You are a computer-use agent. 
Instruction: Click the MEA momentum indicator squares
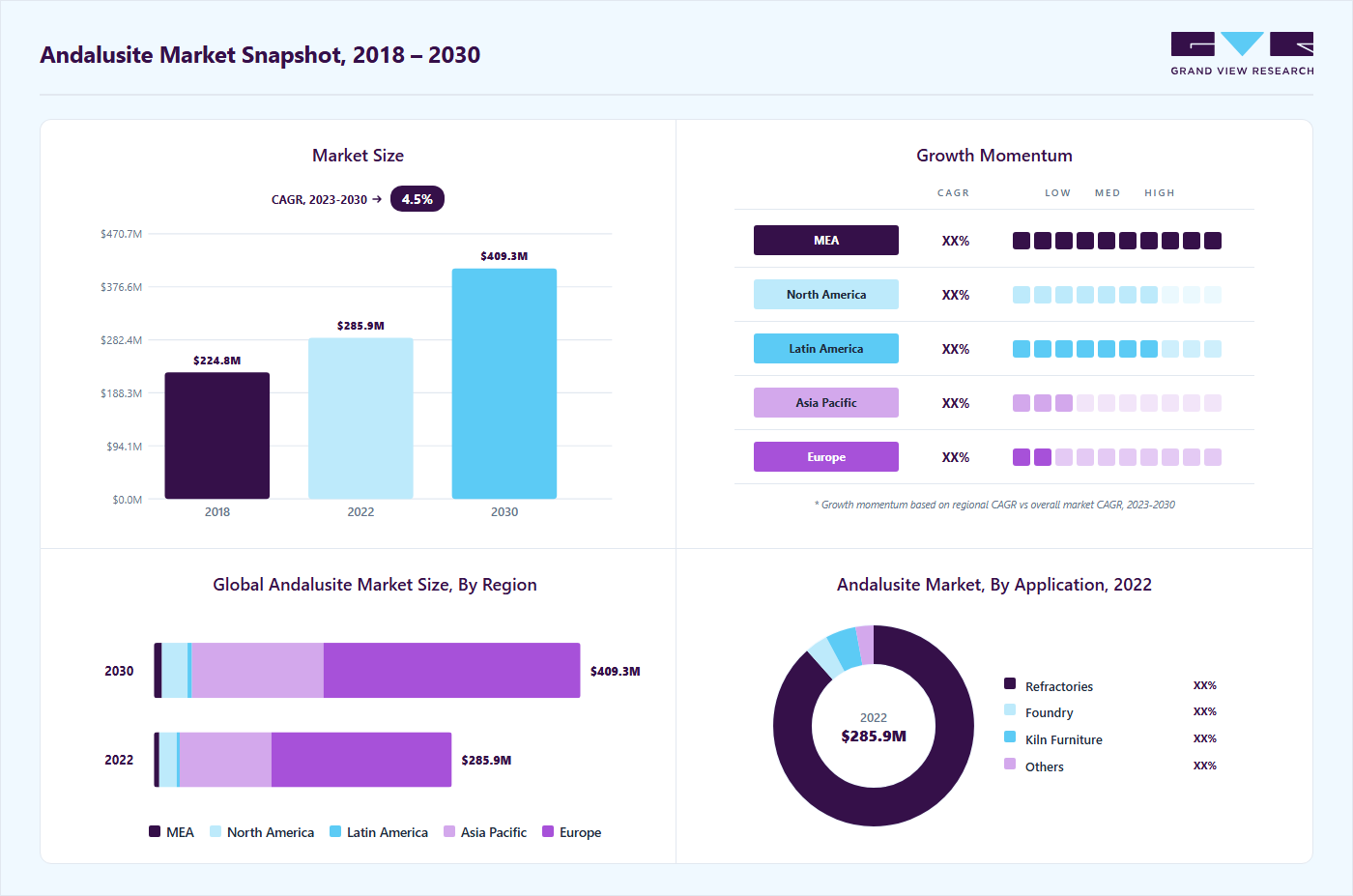click(x=1117, y=241)
